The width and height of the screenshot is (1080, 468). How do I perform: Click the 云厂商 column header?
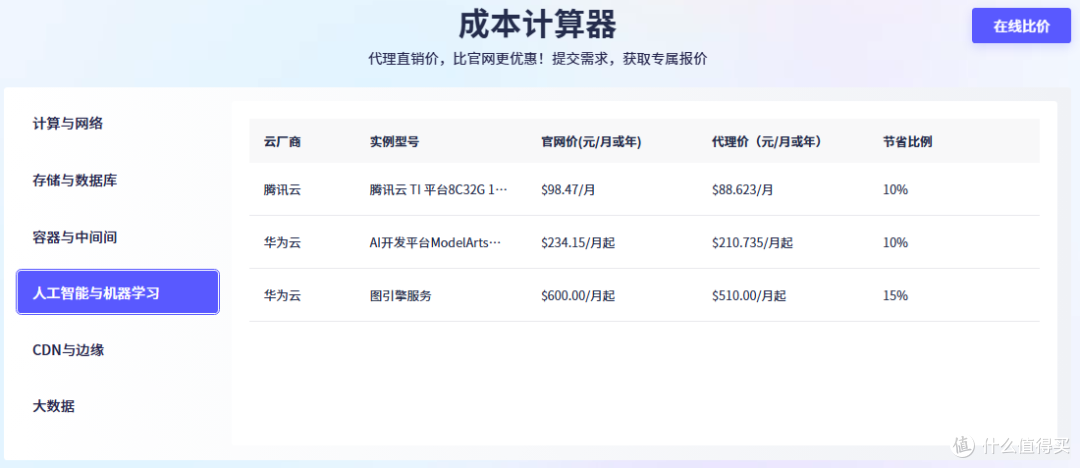[282, 142]
